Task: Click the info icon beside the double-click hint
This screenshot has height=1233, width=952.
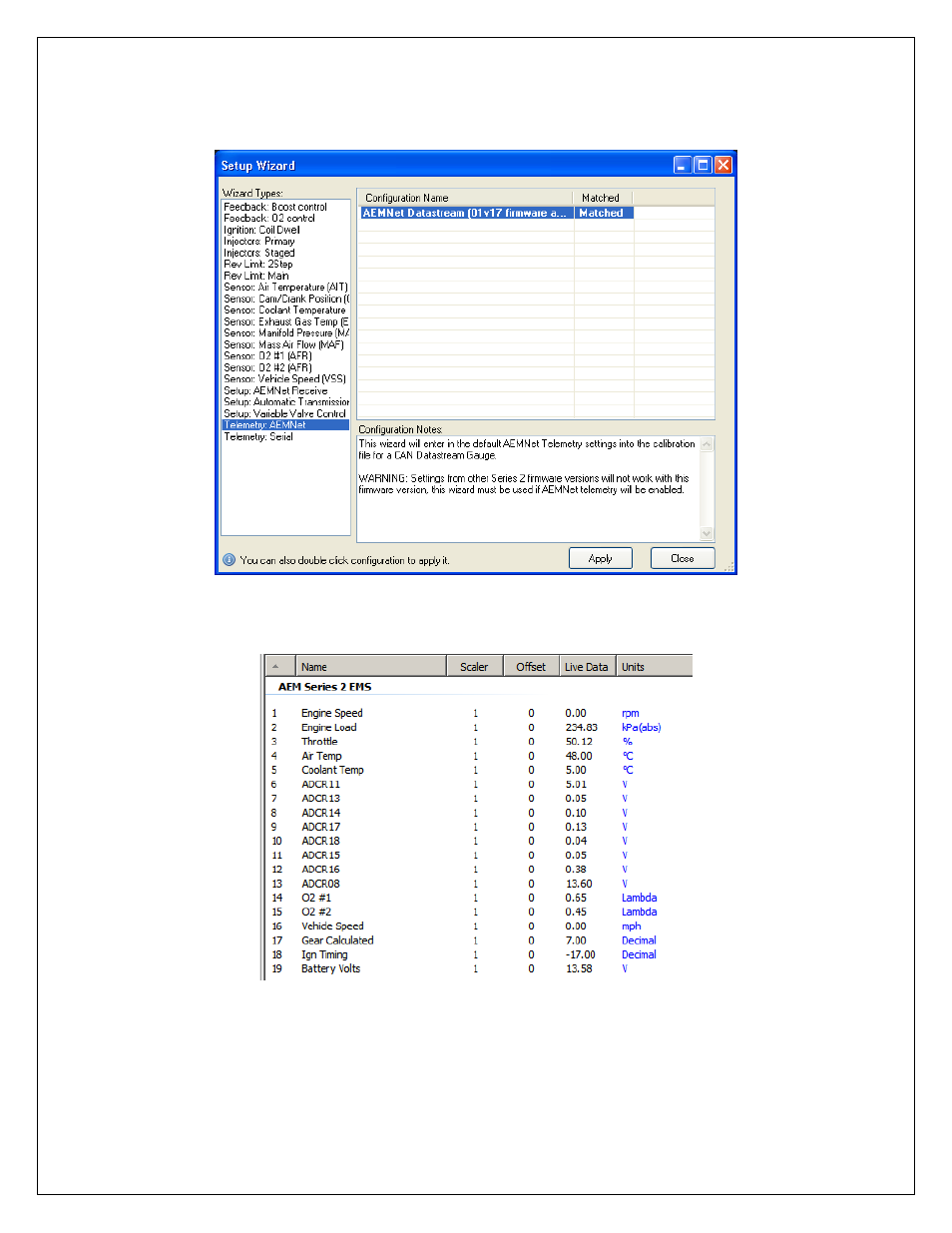Action: (x=229, y=560)
